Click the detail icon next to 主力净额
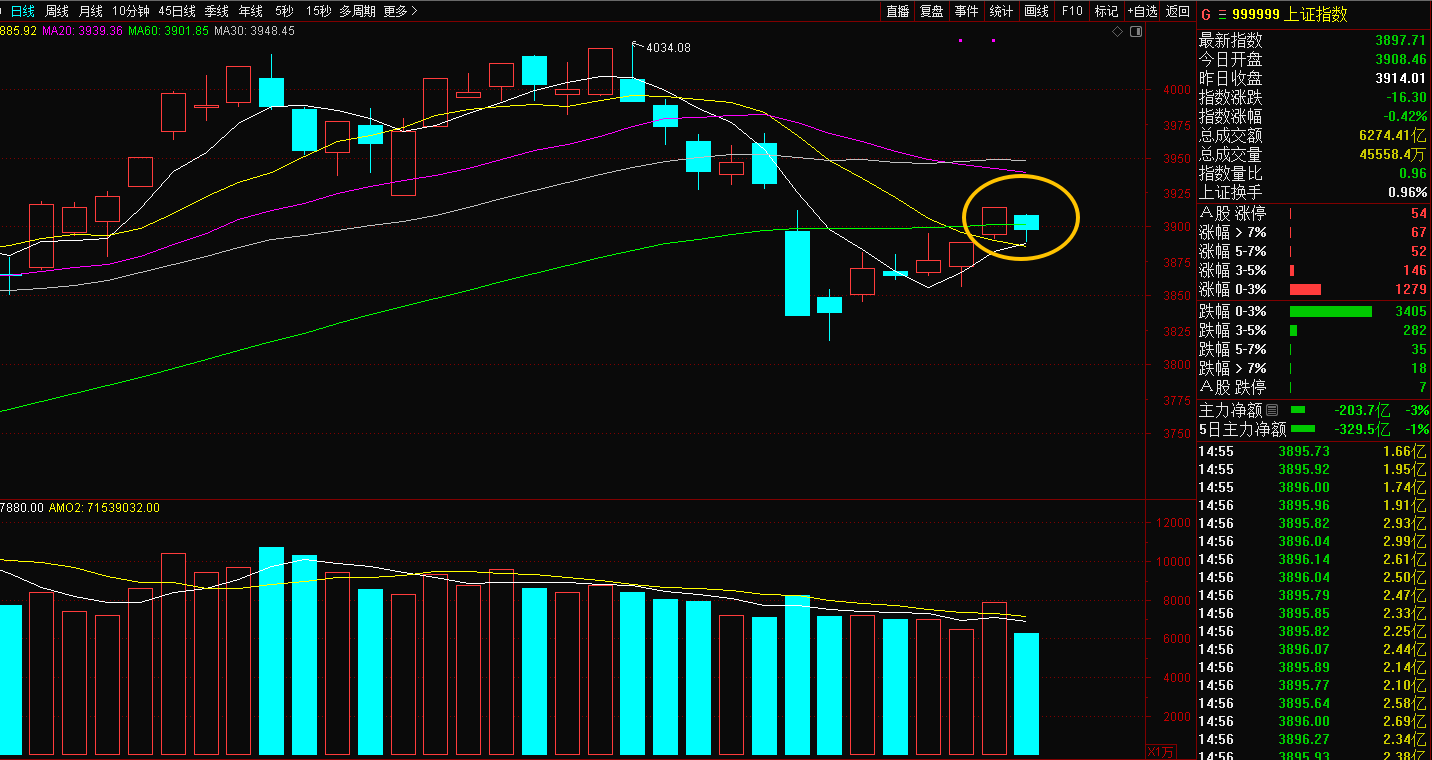Viewport: 1432px width, 760px height. [1272, 410]
